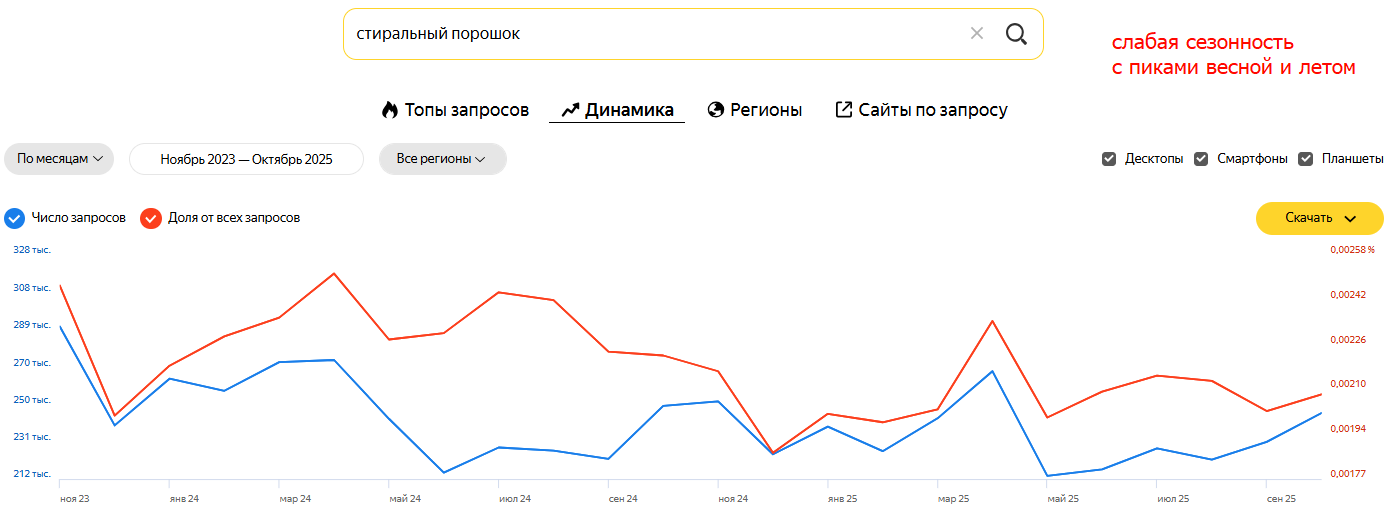Click the flame icon for top queries
Viewport: 1398px width, 514px height.
(390, 110)
